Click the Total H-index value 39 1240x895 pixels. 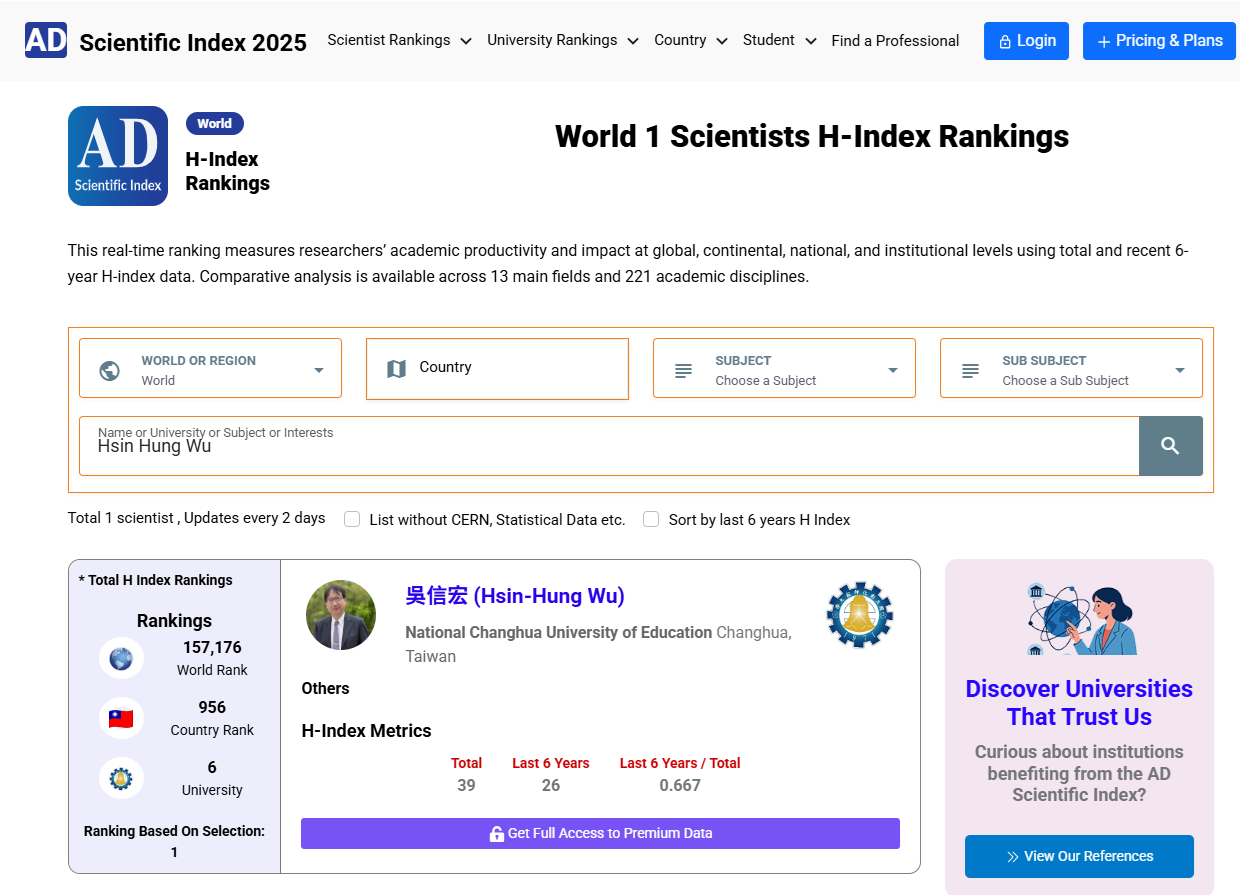466,785
